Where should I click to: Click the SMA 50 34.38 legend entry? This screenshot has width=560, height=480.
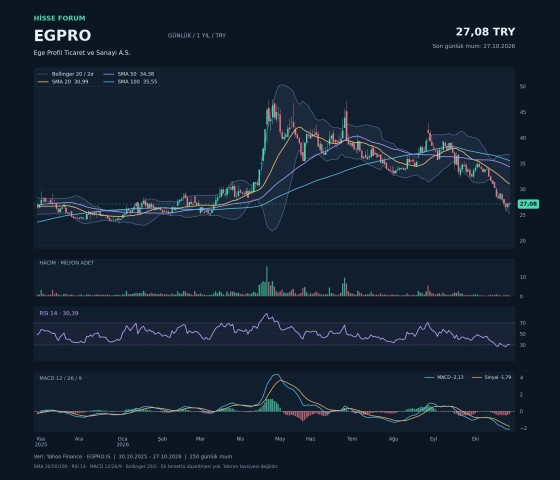pyautogui.click(x=129, y=74)
